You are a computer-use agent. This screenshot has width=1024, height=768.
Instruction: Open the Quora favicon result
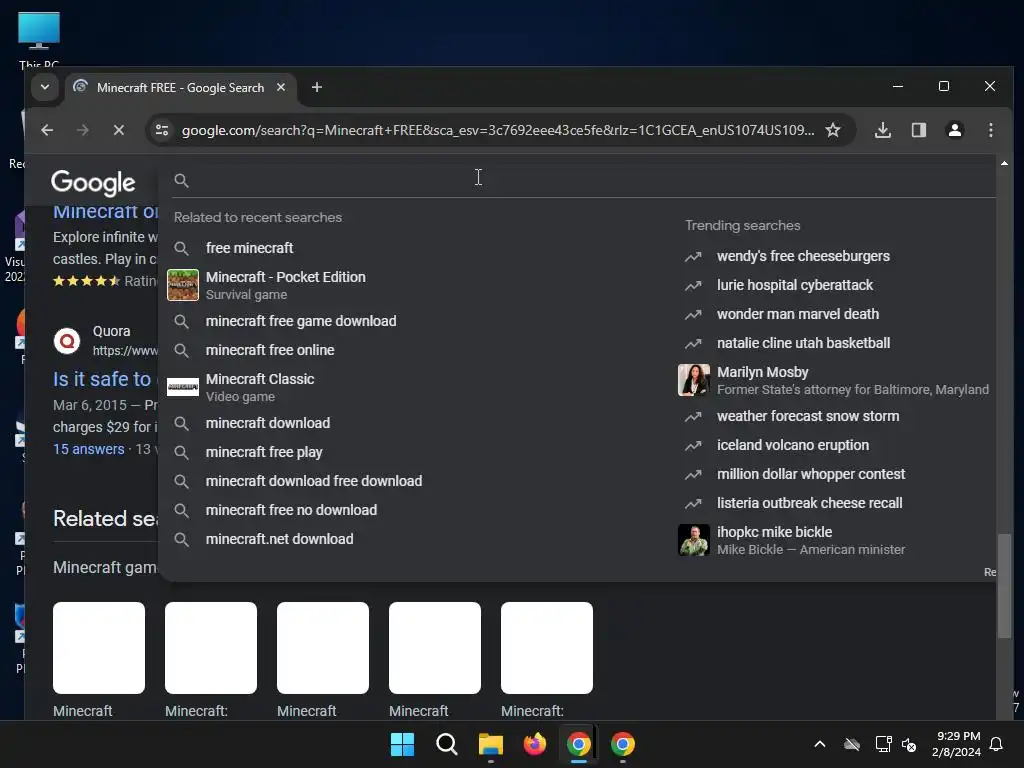[x=67, y=341]
